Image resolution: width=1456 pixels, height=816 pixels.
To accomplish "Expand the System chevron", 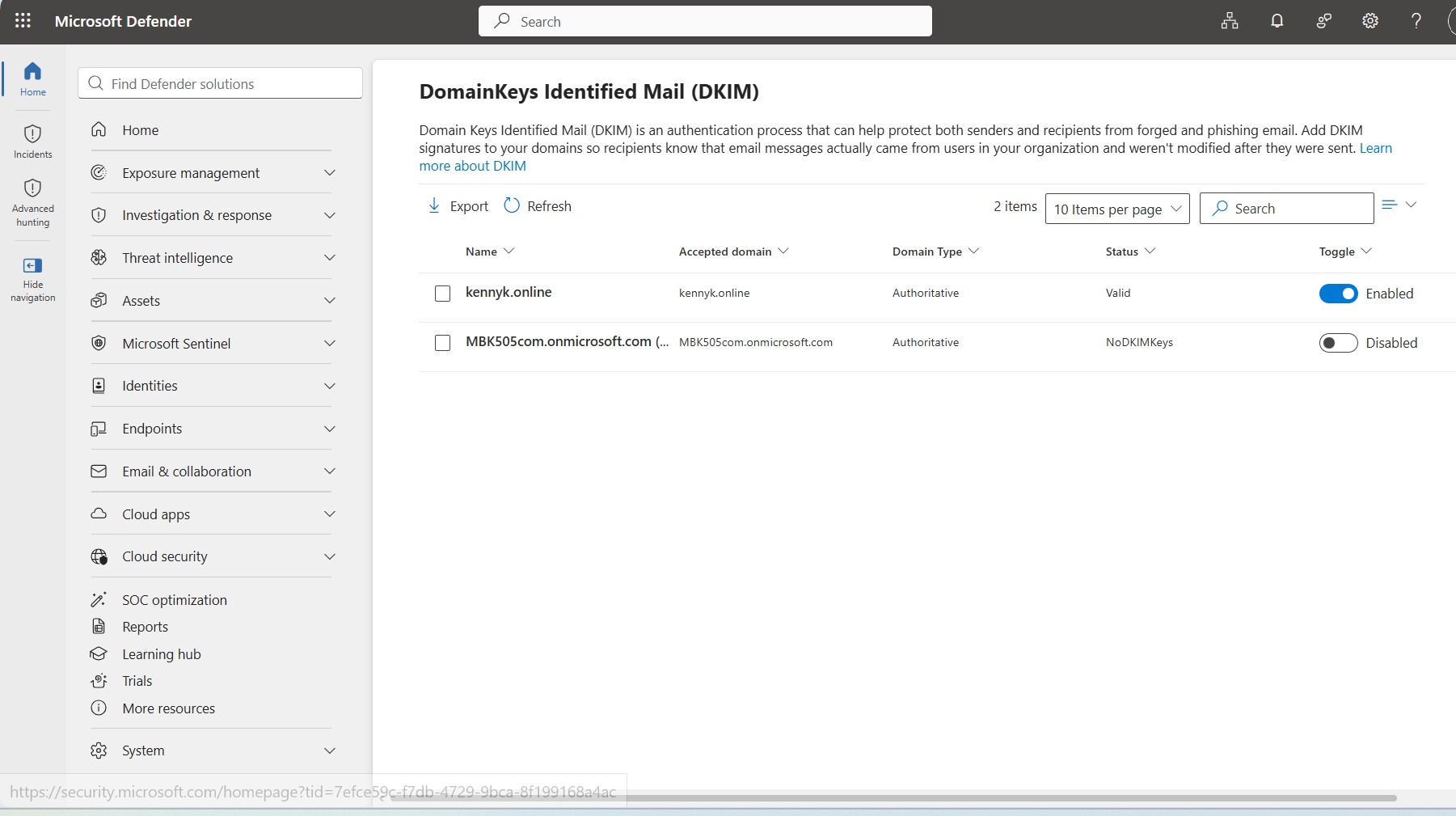I will coord(329,750).
